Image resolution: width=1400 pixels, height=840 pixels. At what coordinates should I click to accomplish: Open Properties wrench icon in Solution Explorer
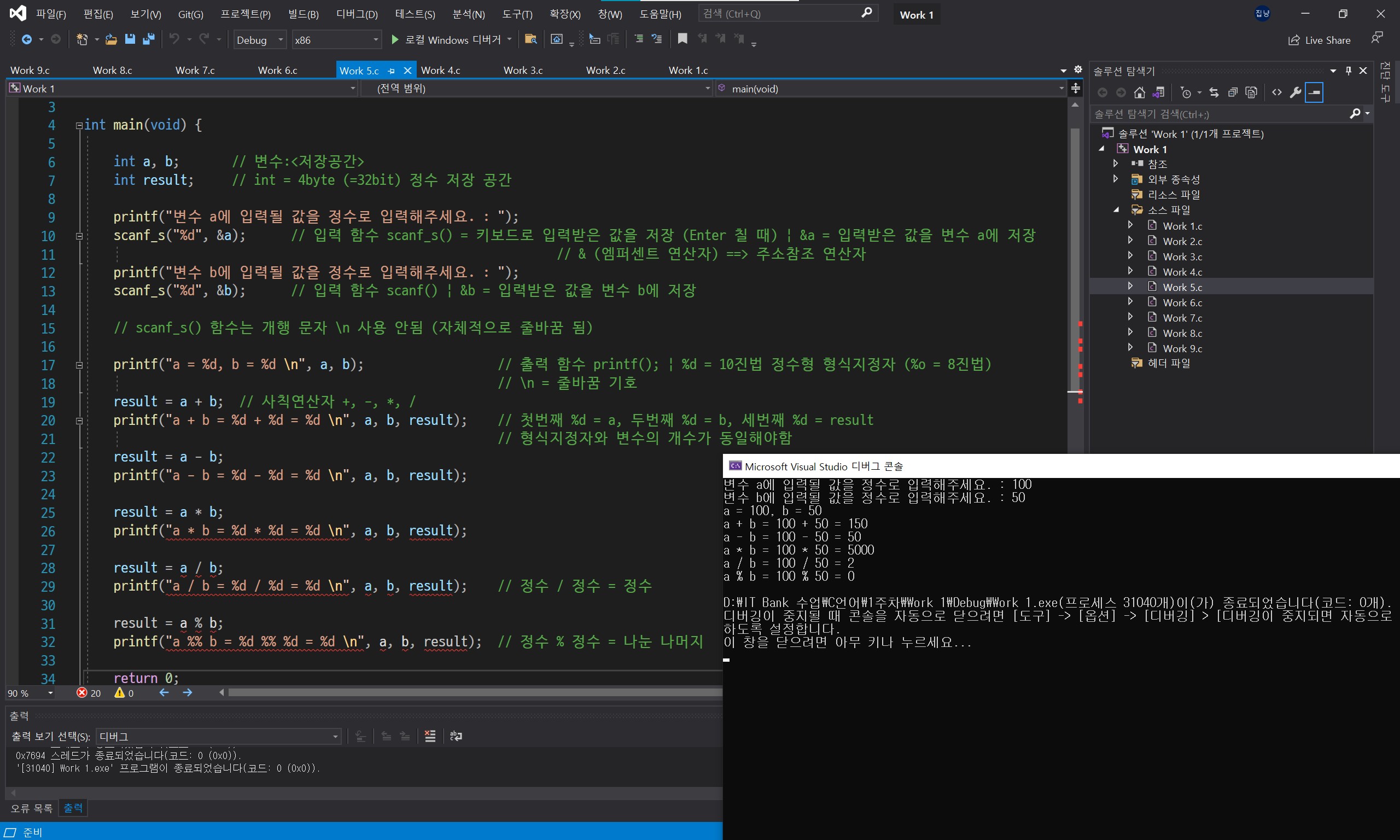click(1295, 93)
